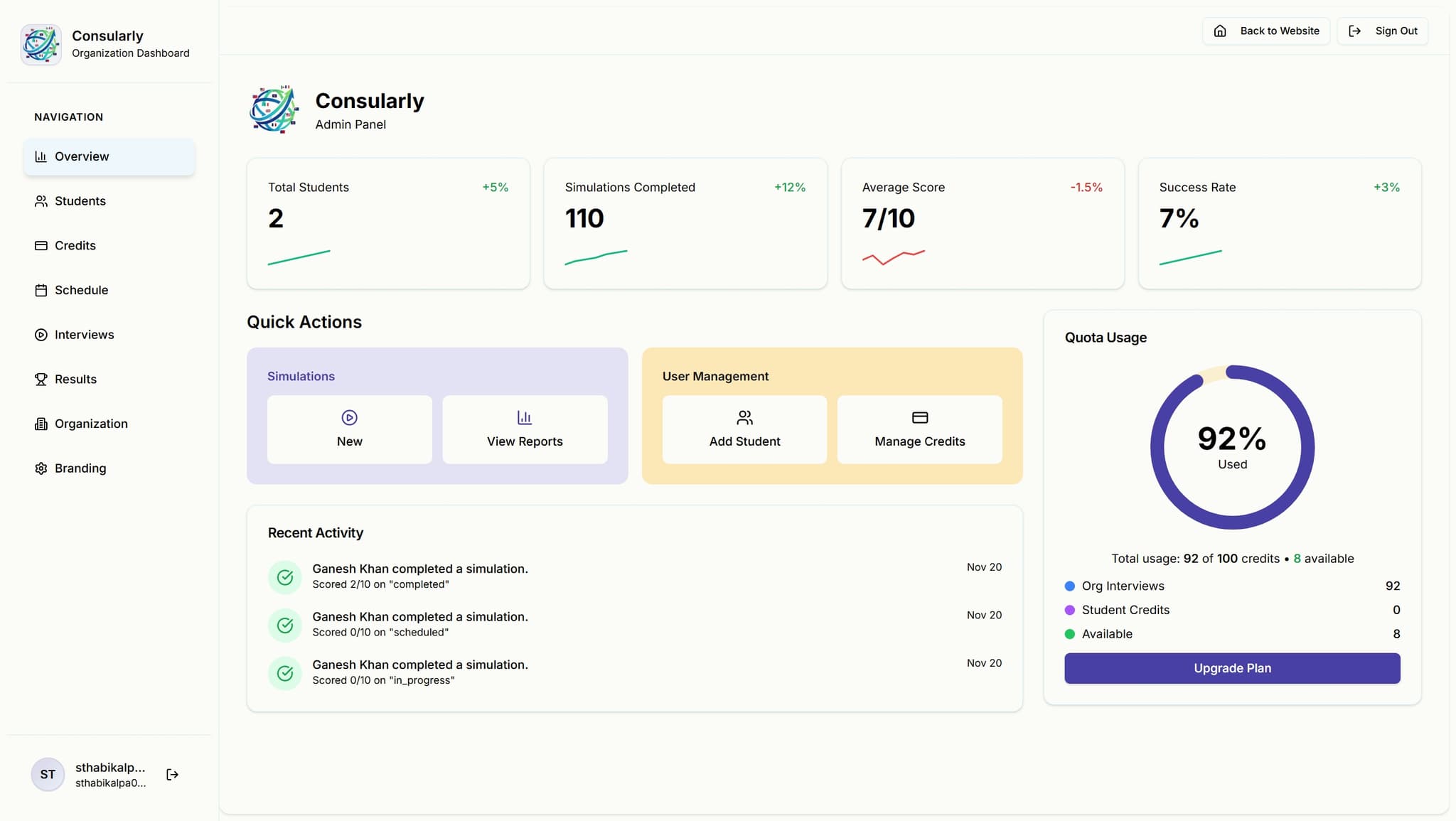Click the Average Score stat card
The width and height of the screenshot is (1456, 821).
982,223
